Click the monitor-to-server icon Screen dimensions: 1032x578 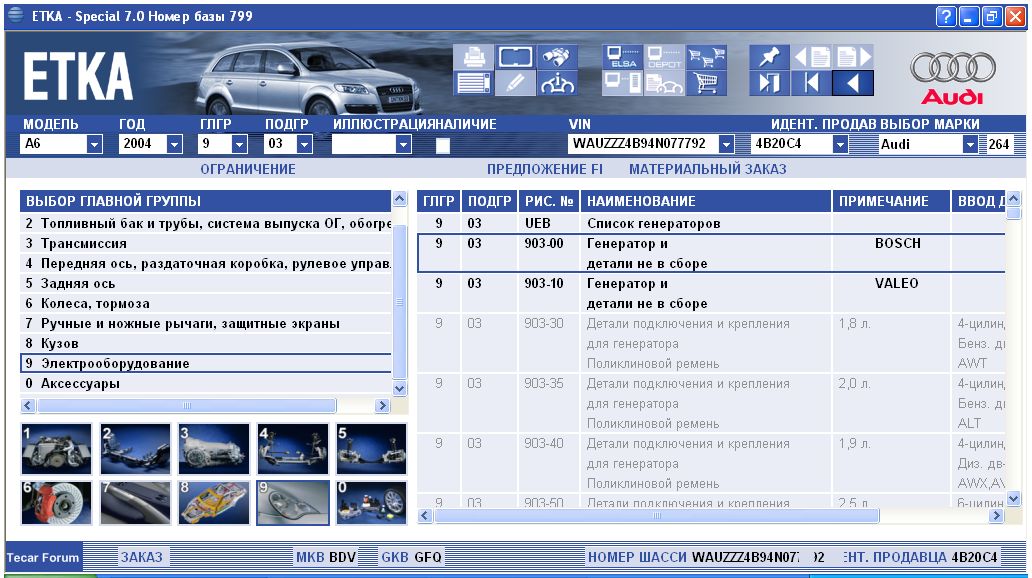coord(622,84)
